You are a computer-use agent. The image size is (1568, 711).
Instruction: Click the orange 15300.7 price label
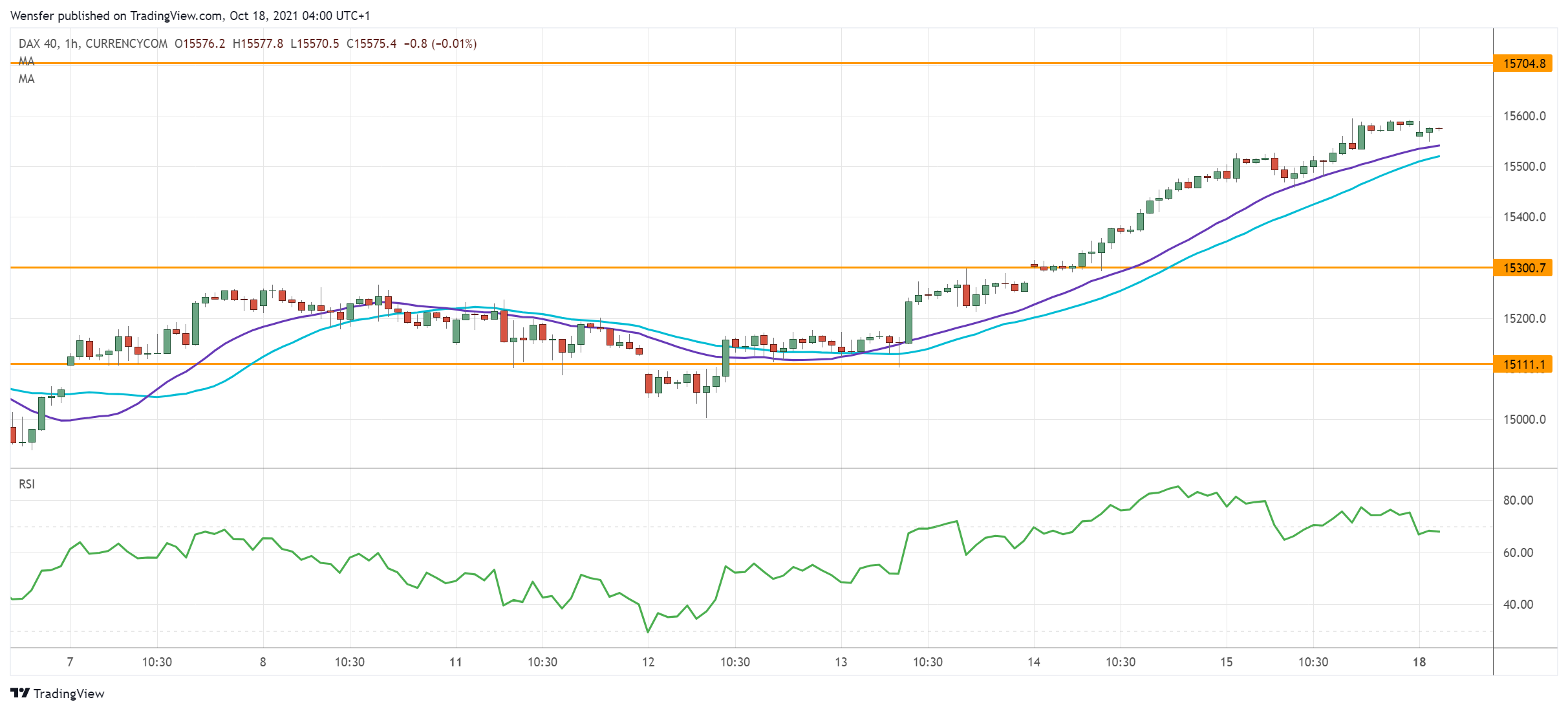(1523, 268)
